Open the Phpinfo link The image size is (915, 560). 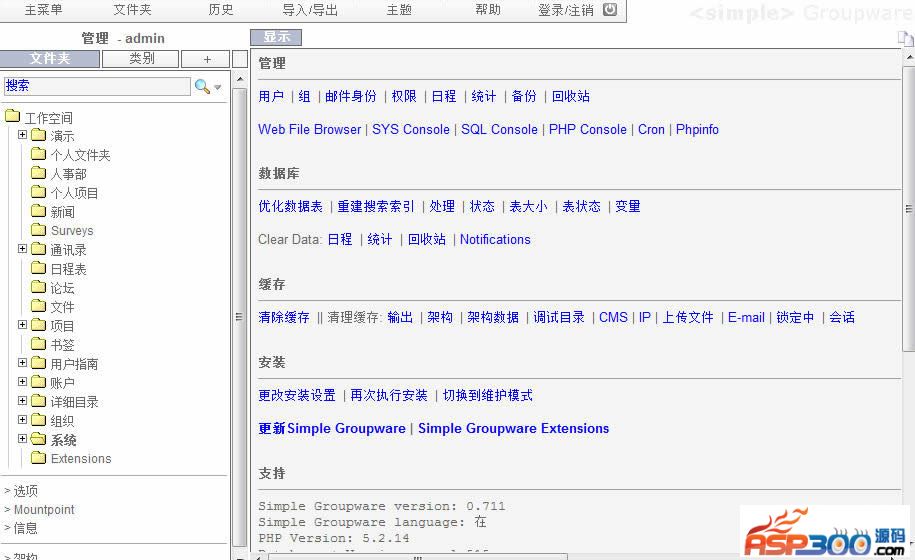point(697,130)
